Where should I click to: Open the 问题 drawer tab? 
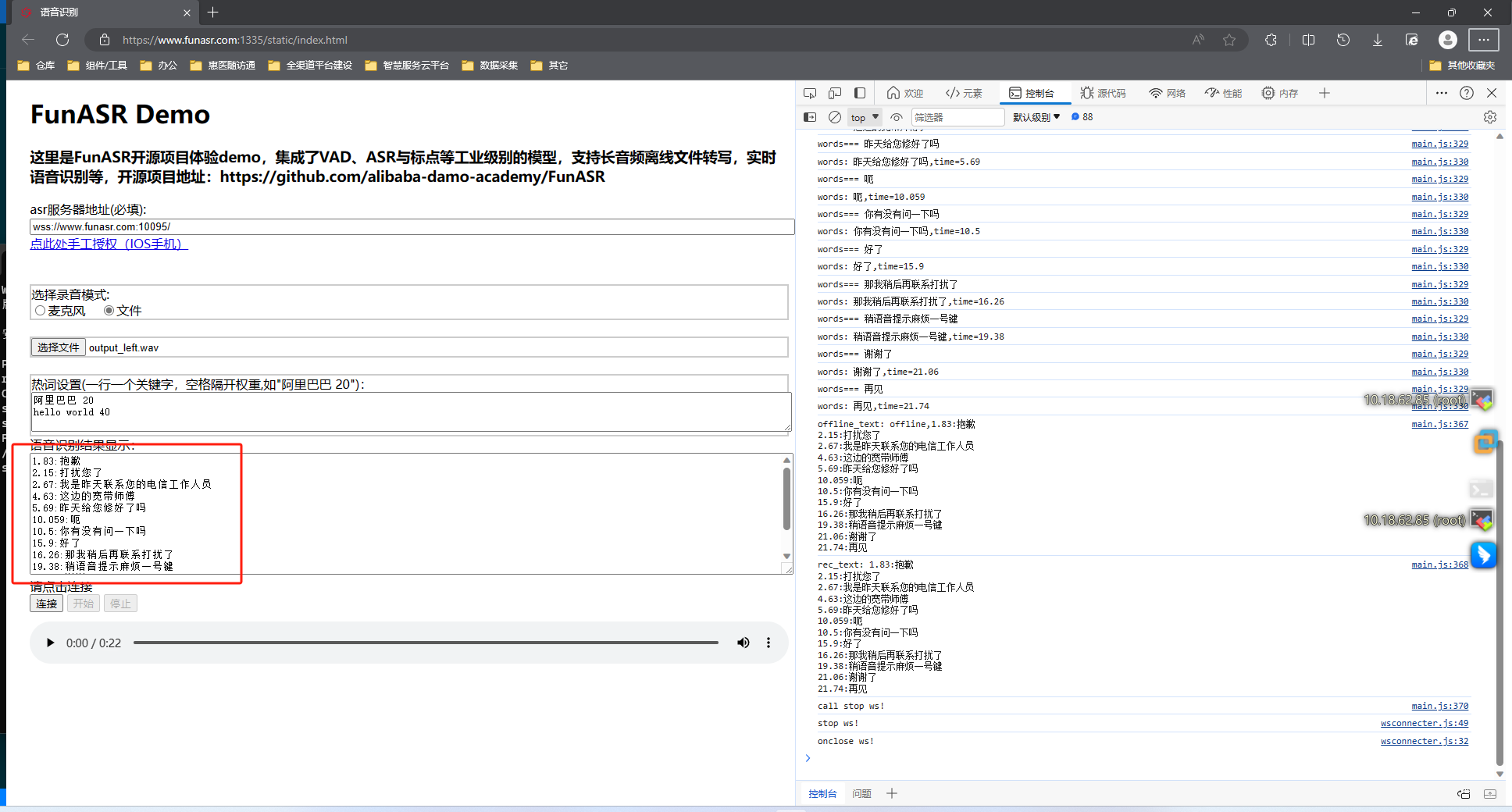861,793
